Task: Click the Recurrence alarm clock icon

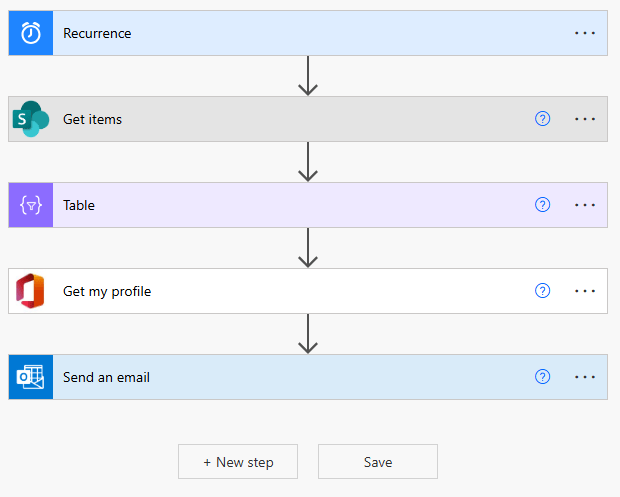Action: tap(31, 33)
